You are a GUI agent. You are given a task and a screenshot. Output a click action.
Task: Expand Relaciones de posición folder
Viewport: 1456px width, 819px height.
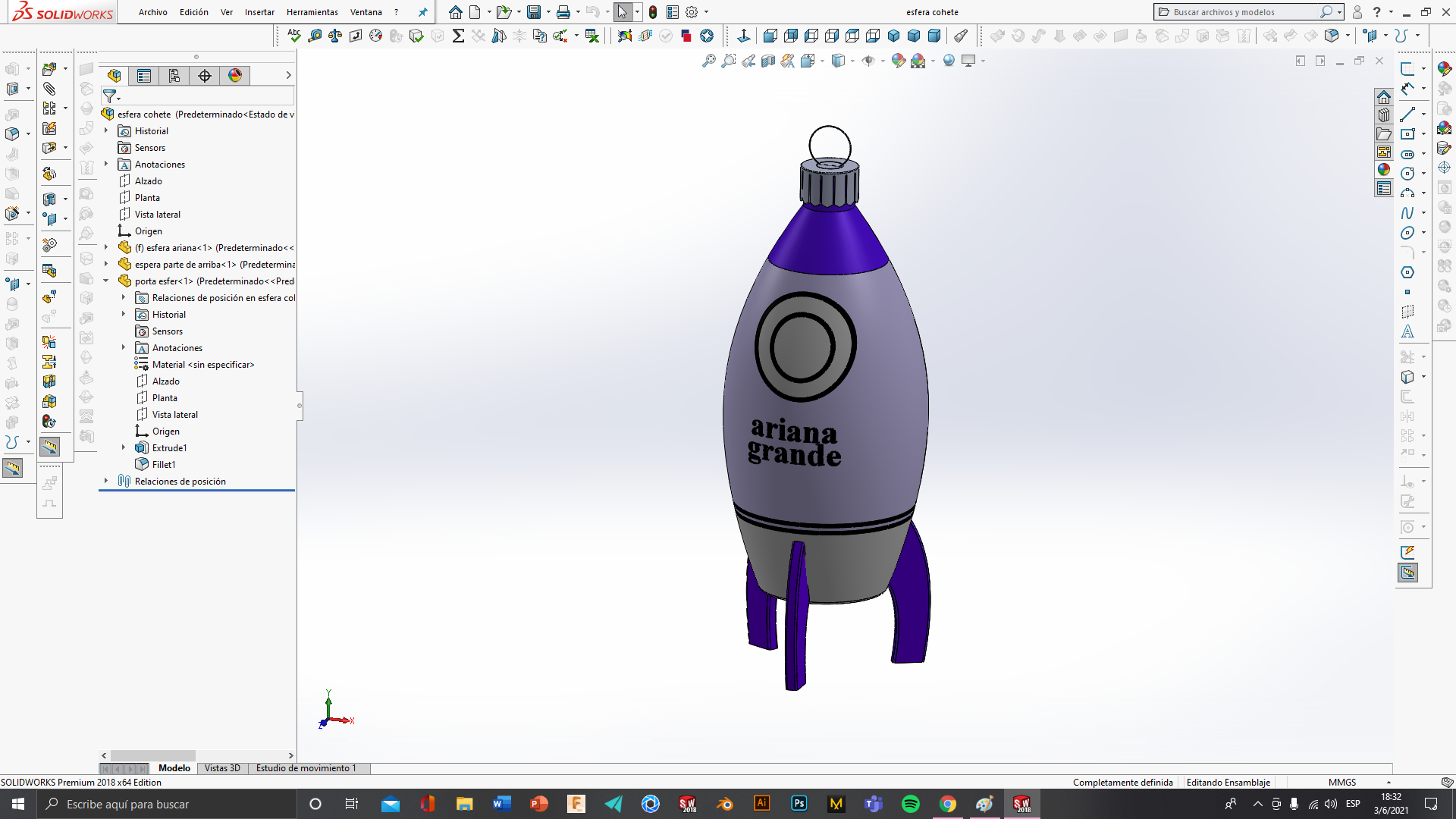tap(106, 482)
